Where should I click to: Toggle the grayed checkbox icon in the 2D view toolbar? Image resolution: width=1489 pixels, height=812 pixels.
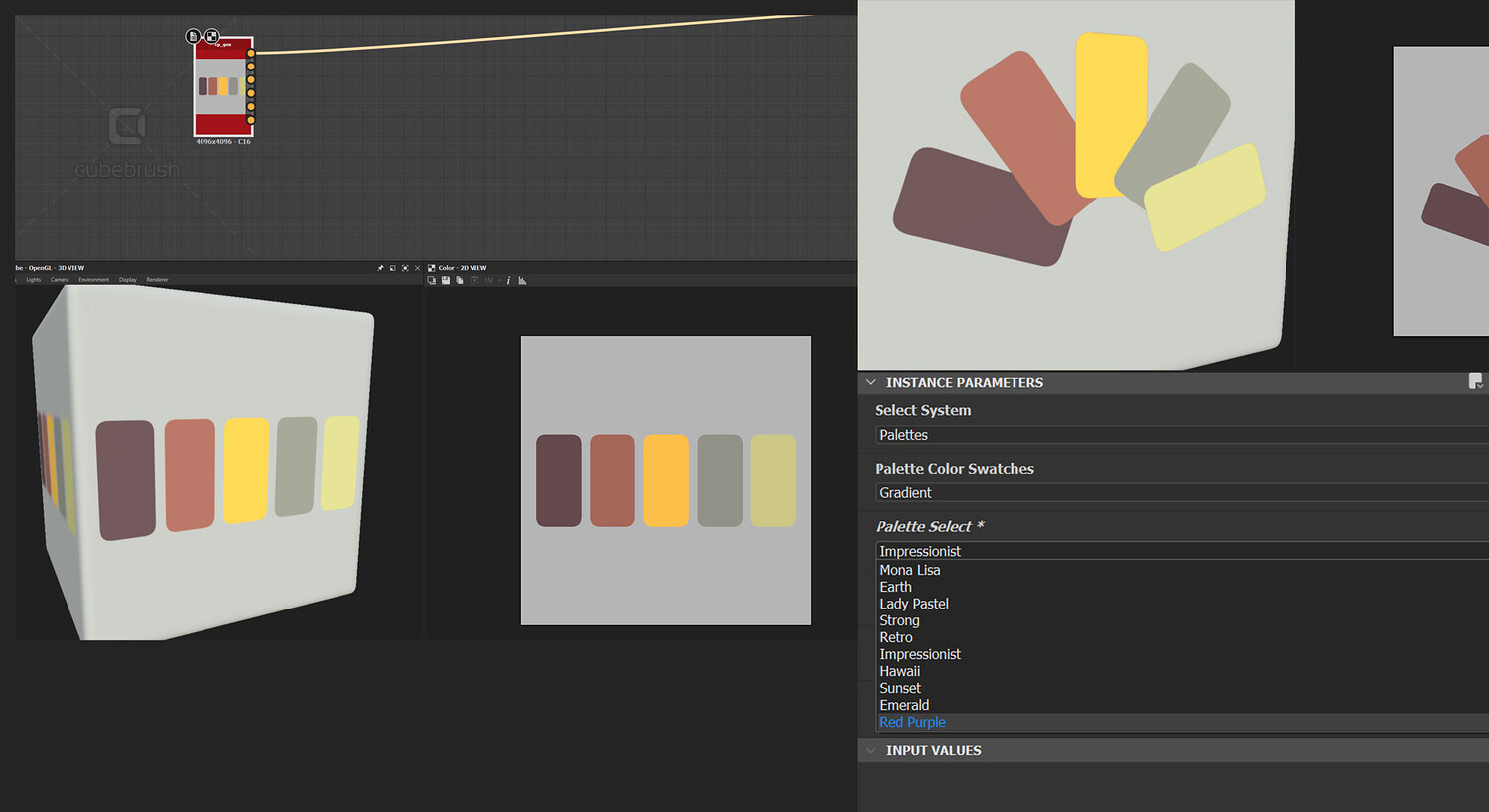475,280
